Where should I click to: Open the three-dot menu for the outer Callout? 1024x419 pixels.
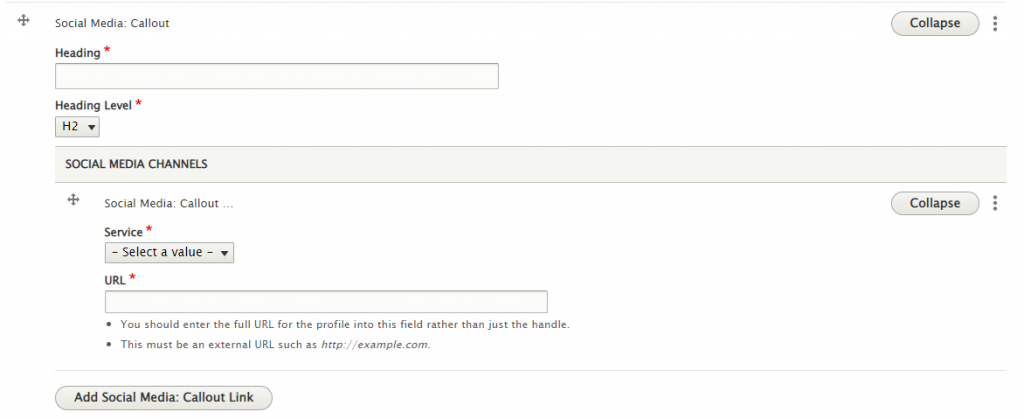tap(995, 23)
